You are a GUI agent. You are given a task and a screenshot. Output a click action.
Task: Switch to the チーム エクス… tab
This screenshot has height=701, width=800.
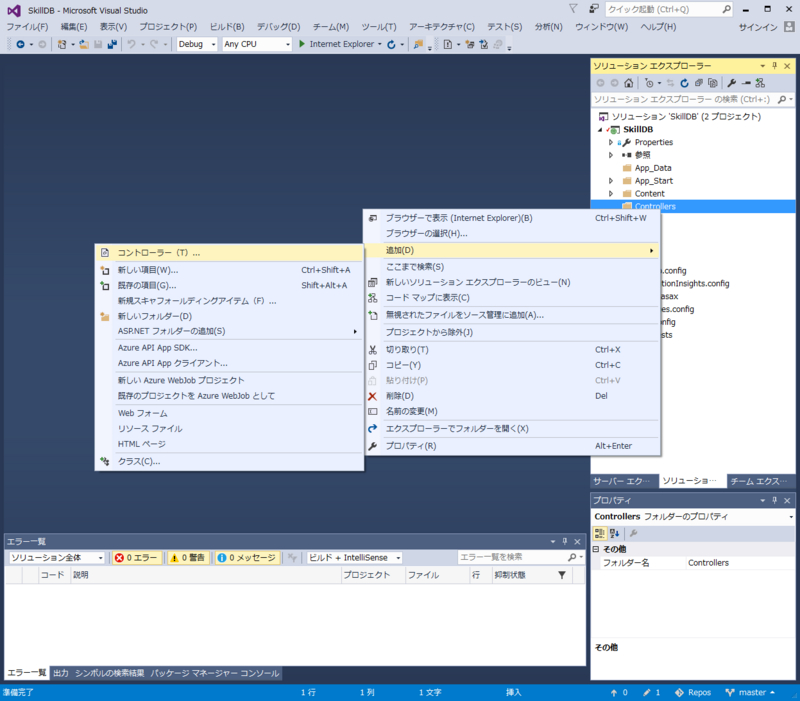759,481
